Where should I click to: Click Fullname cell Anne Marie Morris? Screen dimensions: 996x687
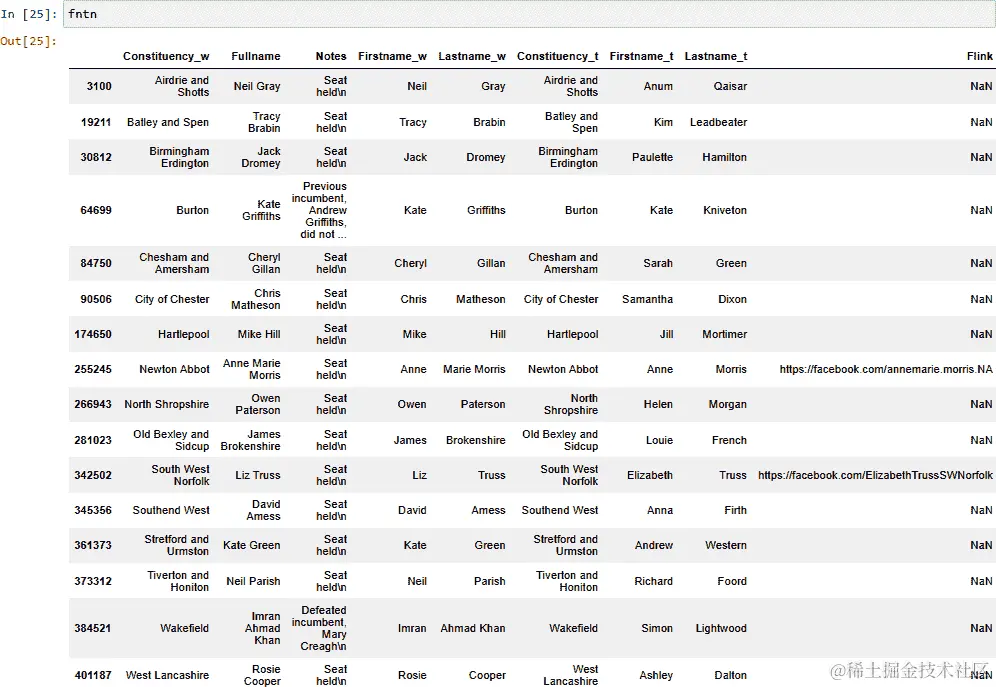tap(252, 369)
